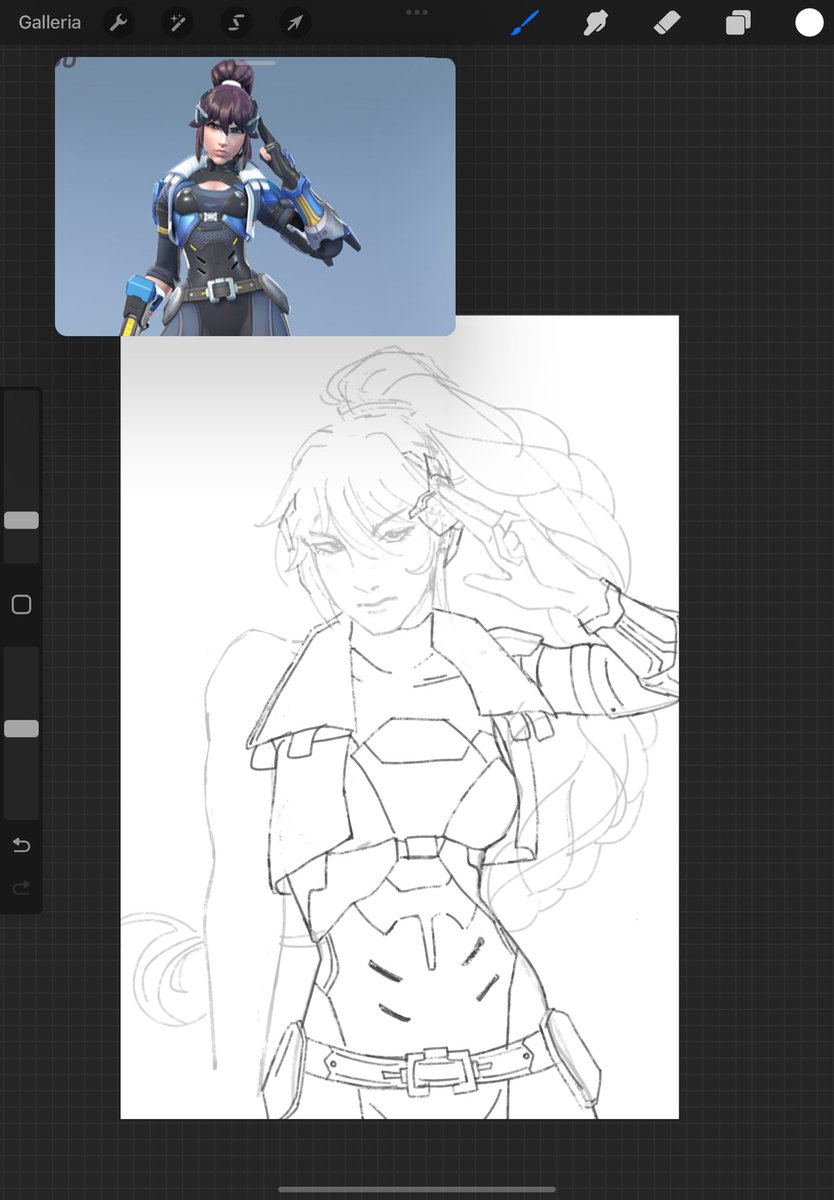Select the Smudge tool
The width and height of the screenshot is (834, 1200).
point(596,22)
